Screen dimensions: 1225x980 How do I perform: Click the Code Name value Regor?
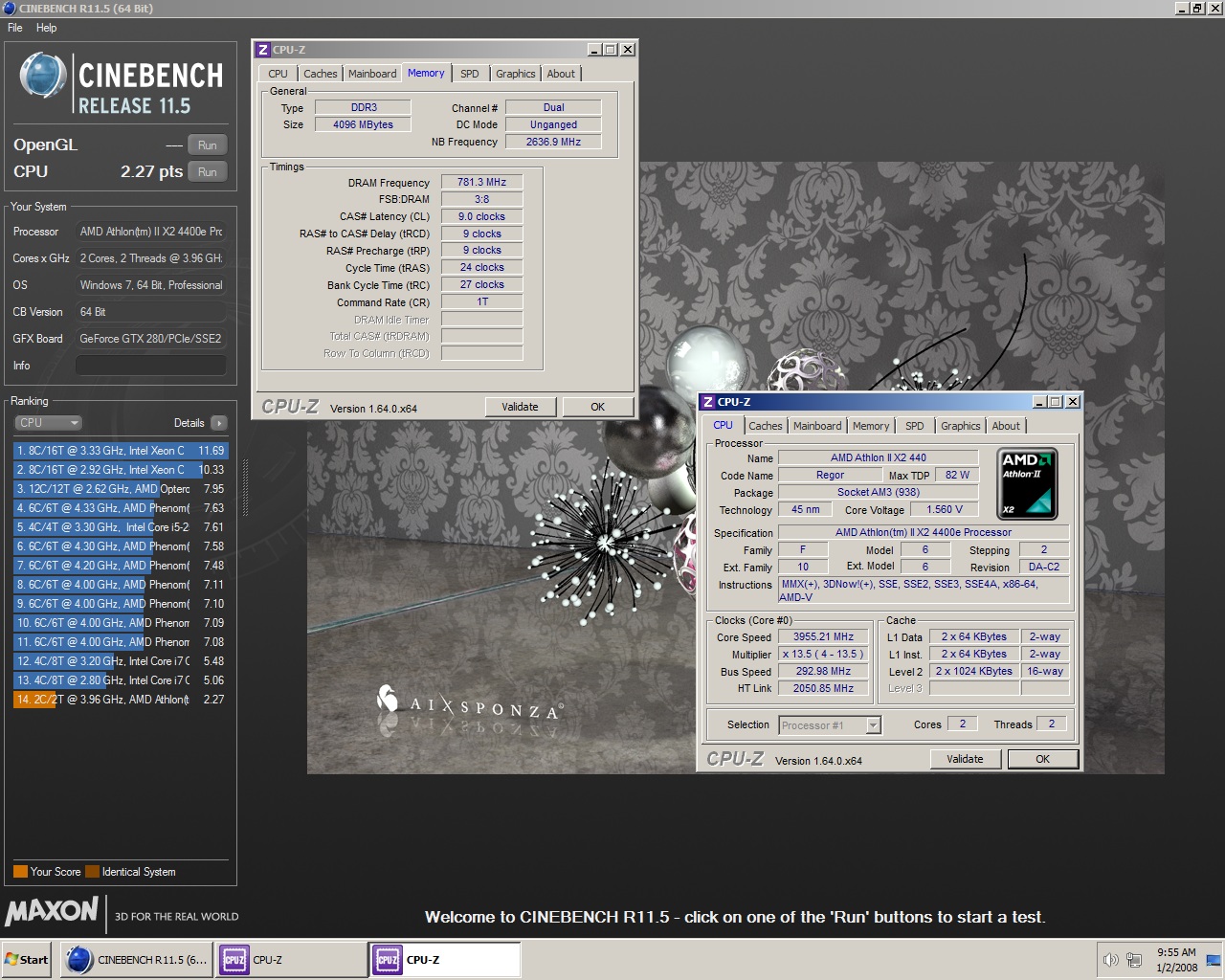[830, 476]
